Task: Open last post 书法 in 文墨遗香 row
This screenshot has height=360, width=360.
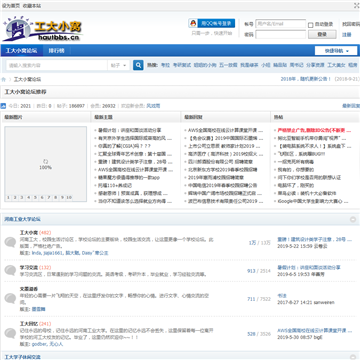Action: [282, 295]
